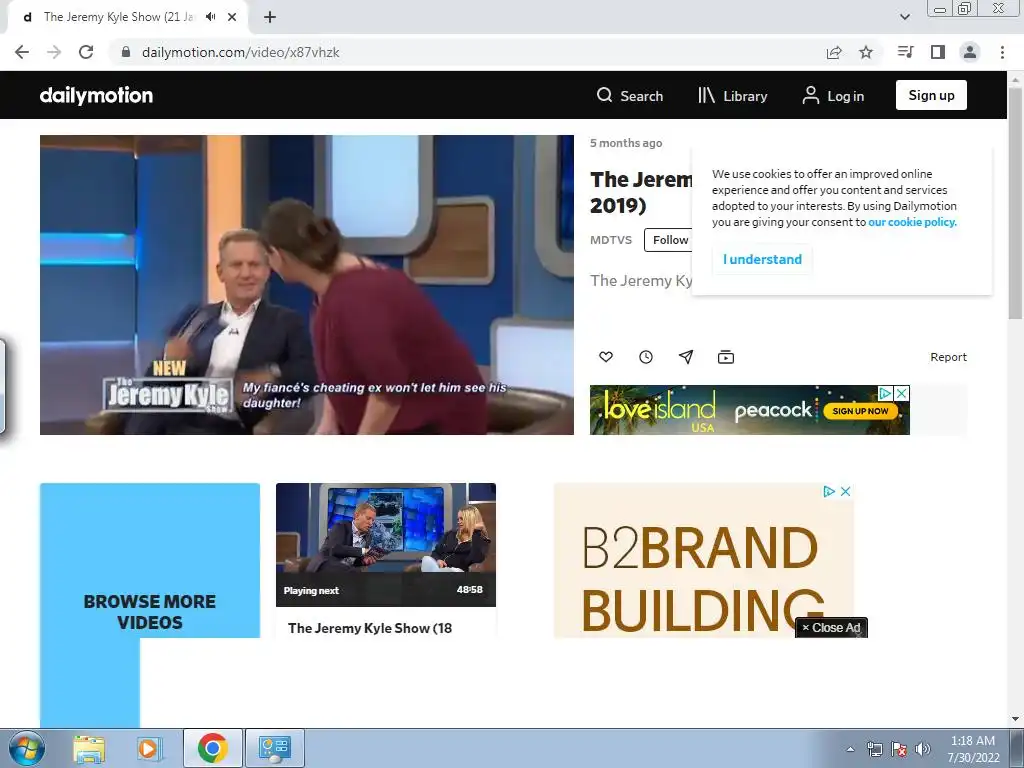
Task: Click the Chrome taskbar icon
Action: (212, 748)
